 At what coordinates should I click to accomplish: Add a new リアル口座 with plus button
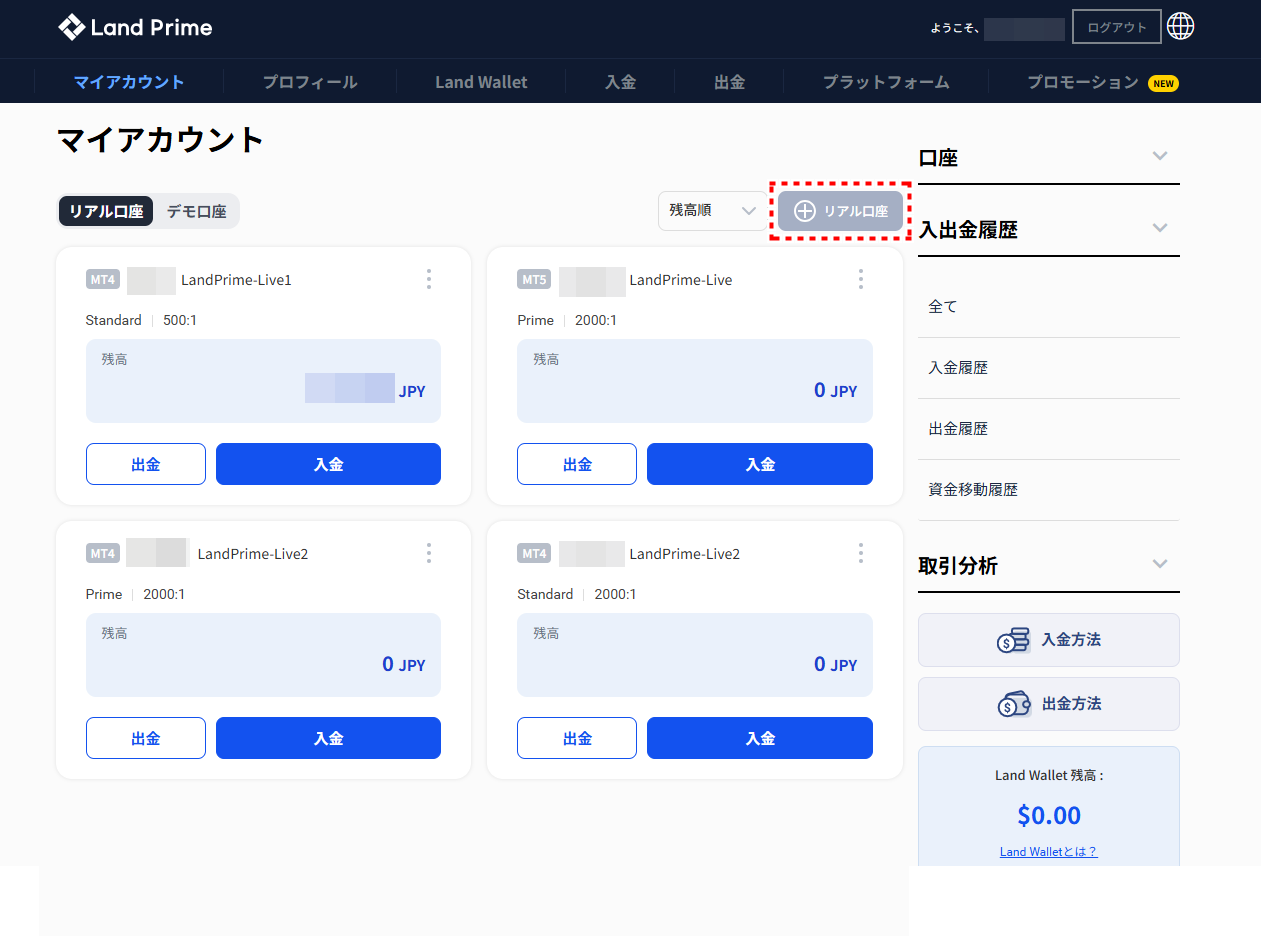[x=841, y=211]
